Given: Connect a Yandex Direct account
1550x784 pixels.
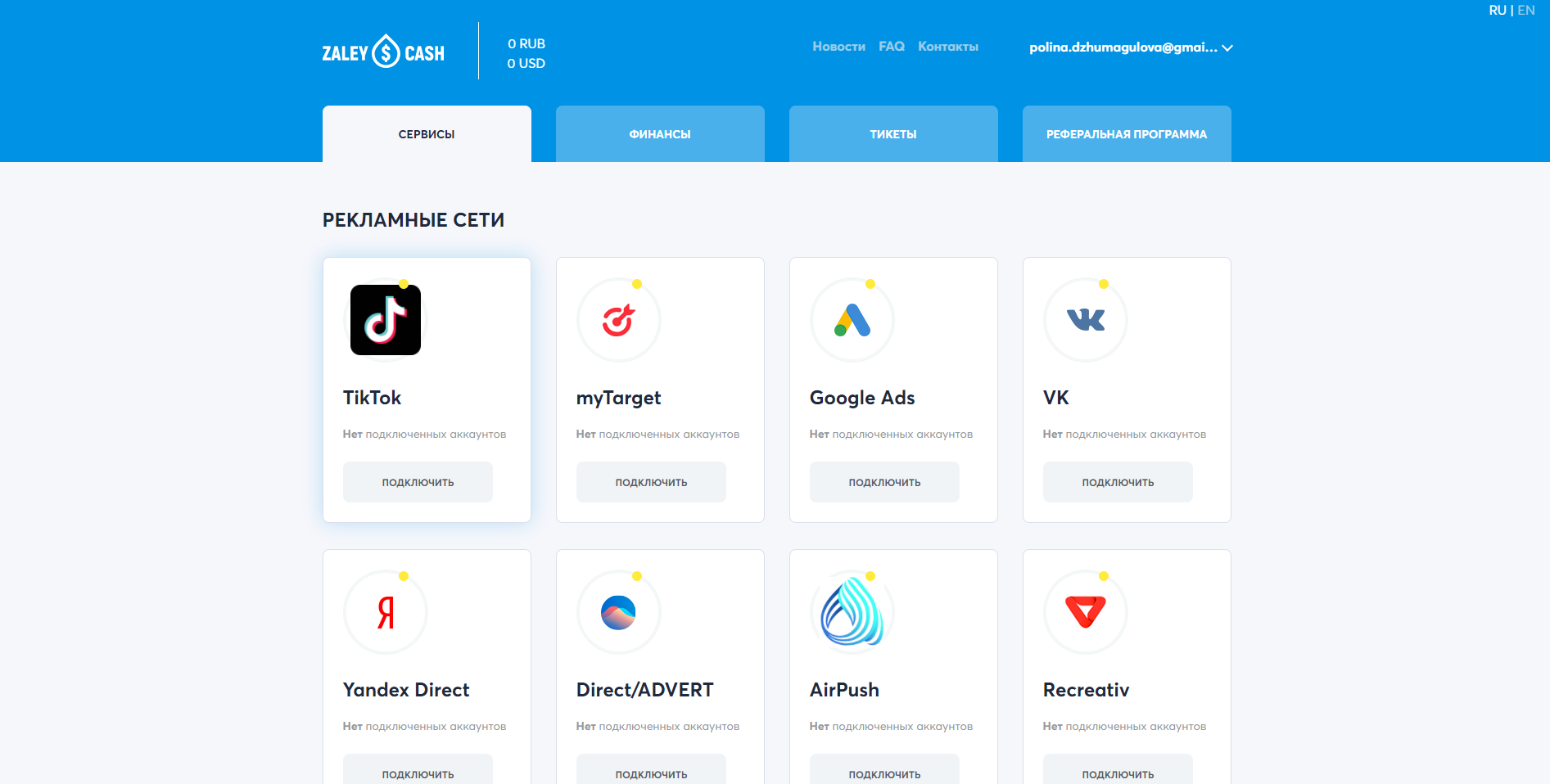Looking at the screenshot, I should pyautogui.click(x=418, y=769).
